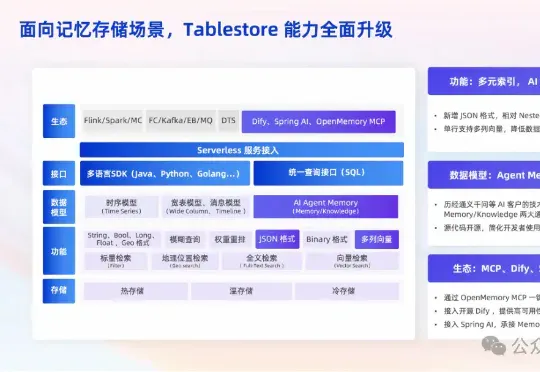Click 宽表模型、消息模型 box
The height and width of the screenshot is (372, 540).
[206, 207]
